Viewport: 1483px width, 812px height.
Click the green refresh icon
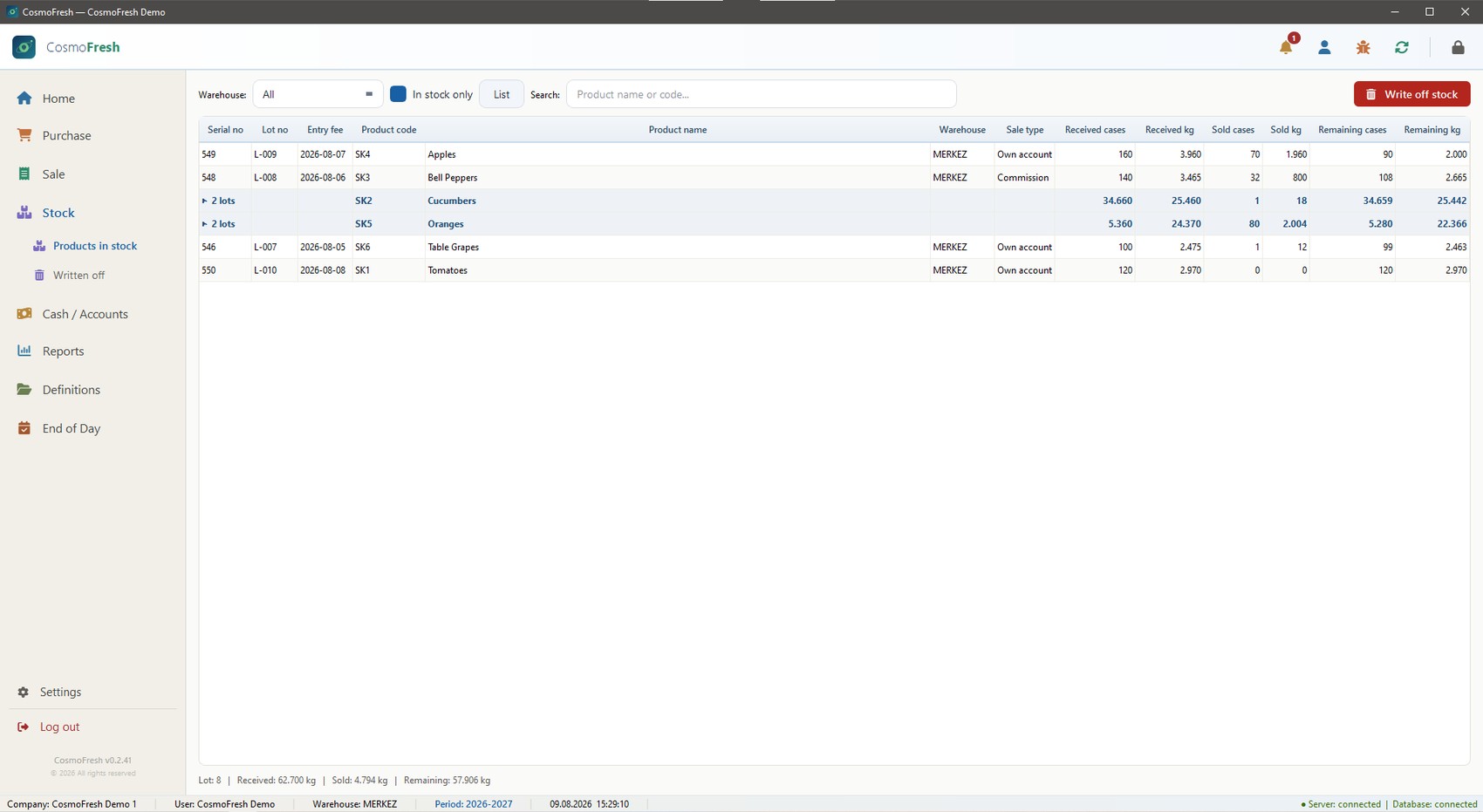pos(1402,47)
